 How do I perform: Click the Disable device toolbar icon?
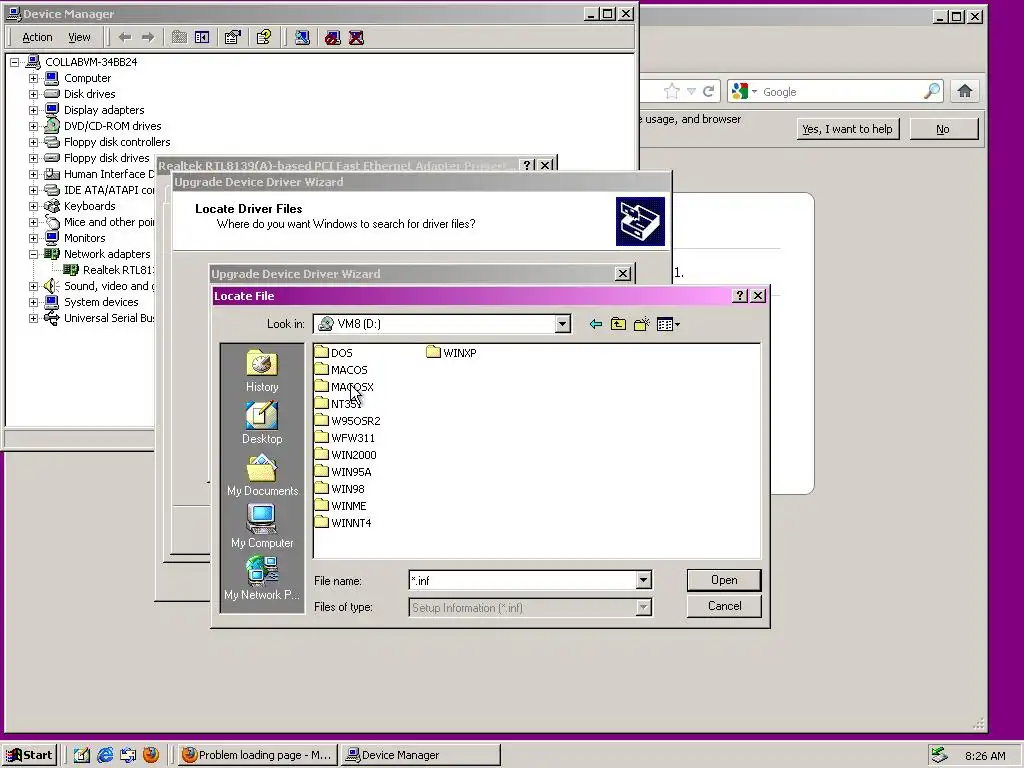(333, 37)
